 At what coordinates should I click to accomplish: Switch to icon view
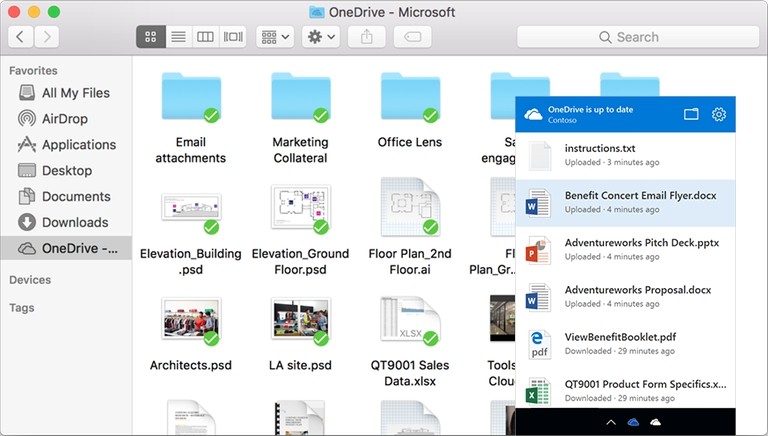click(x=151, y=37)
